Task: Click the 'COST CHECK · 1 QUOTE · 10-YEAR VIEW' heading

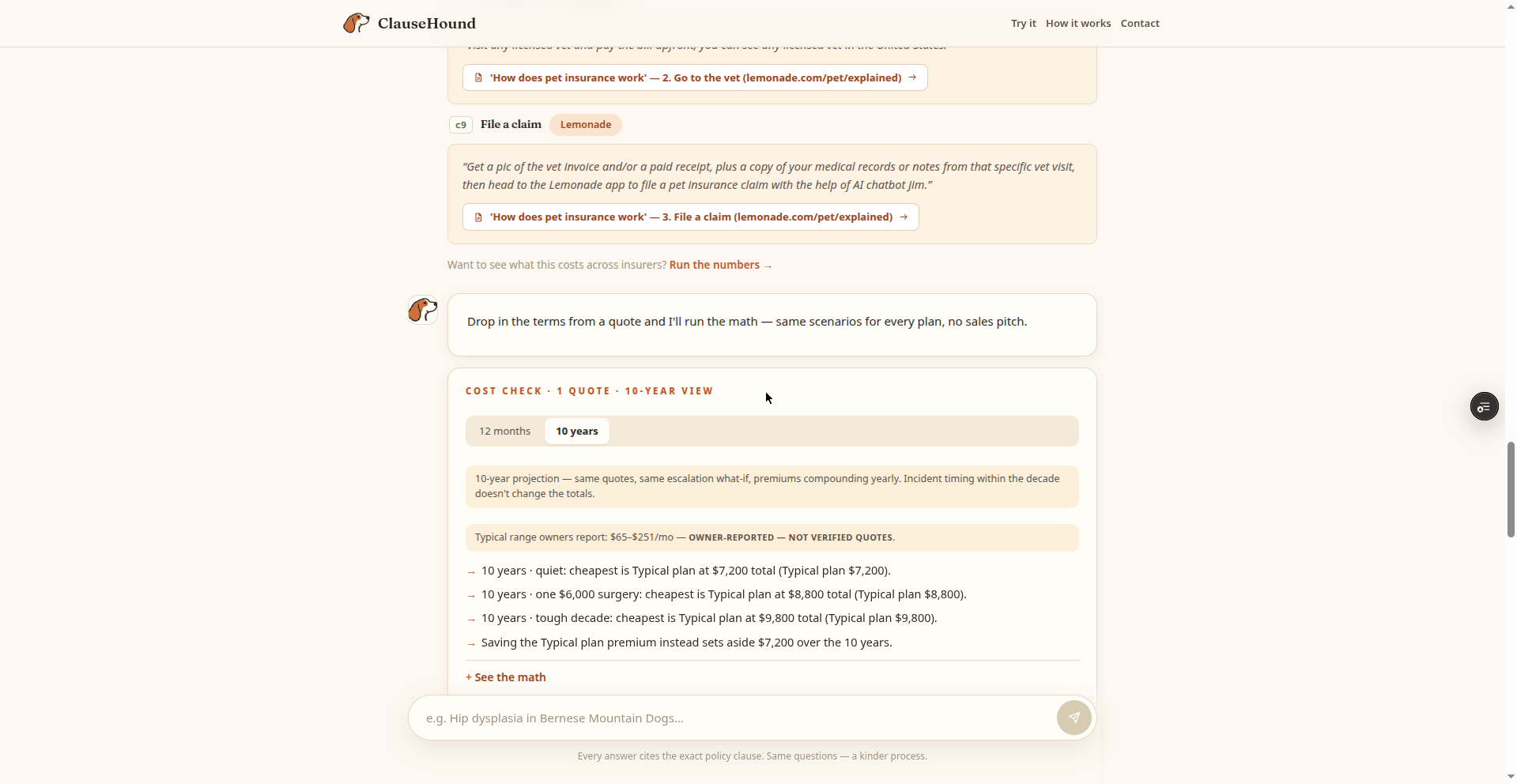Action: (590, 391)
